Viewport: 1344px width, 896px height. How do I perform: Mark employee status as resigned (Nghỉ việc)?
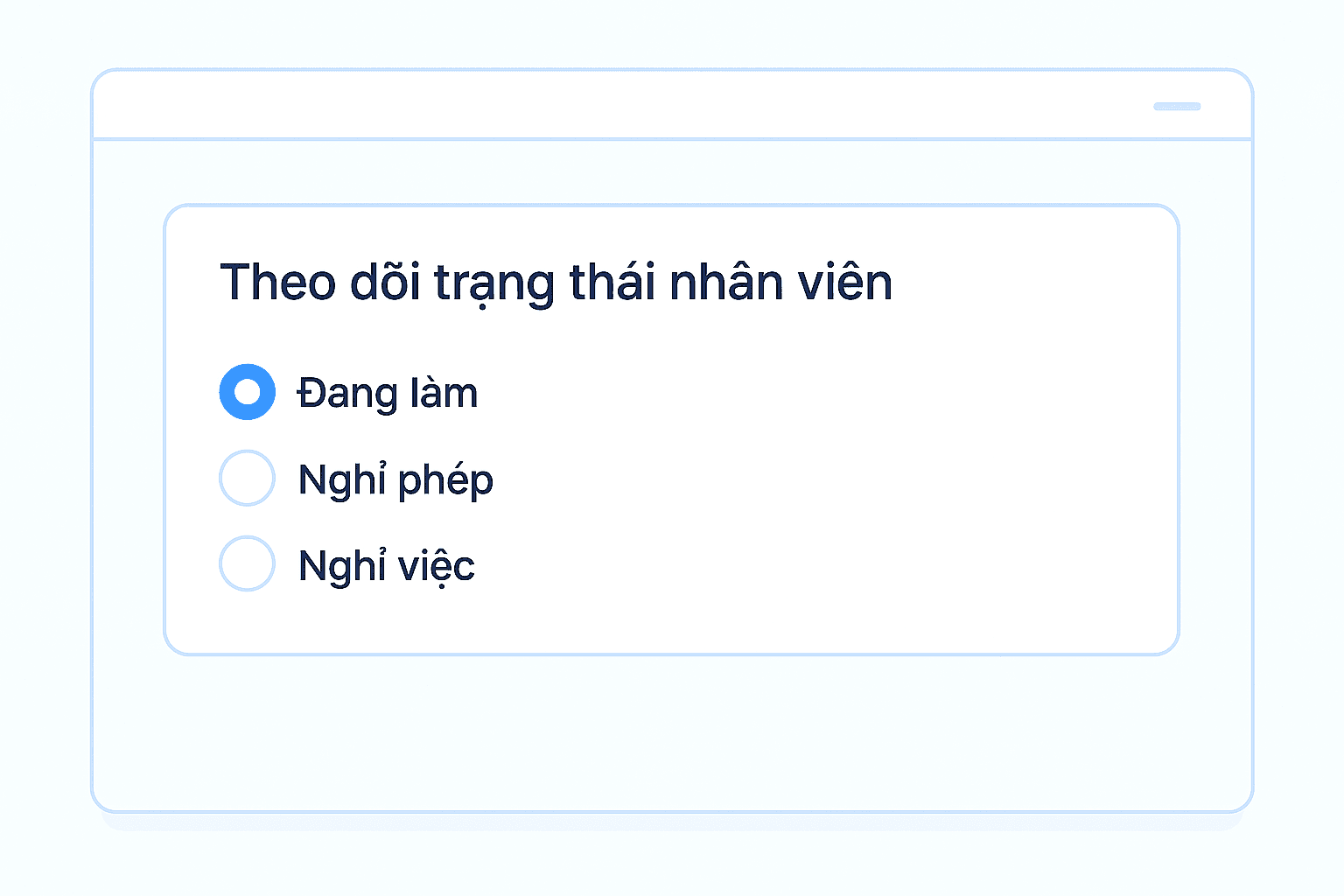[247, 563]
